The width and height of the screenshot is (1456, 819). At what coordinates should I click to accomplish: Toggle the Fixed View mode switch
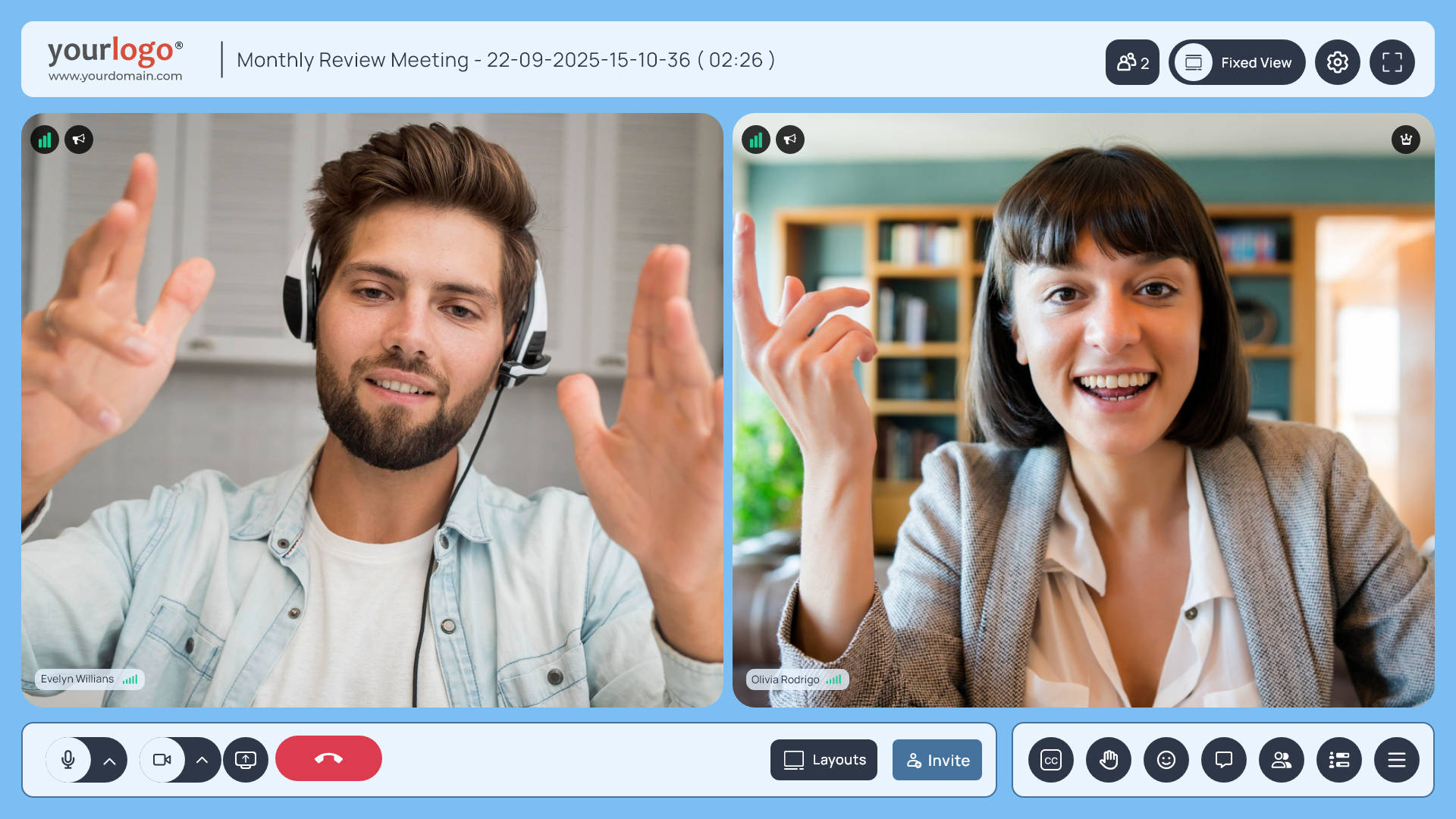coord(1194,62)
